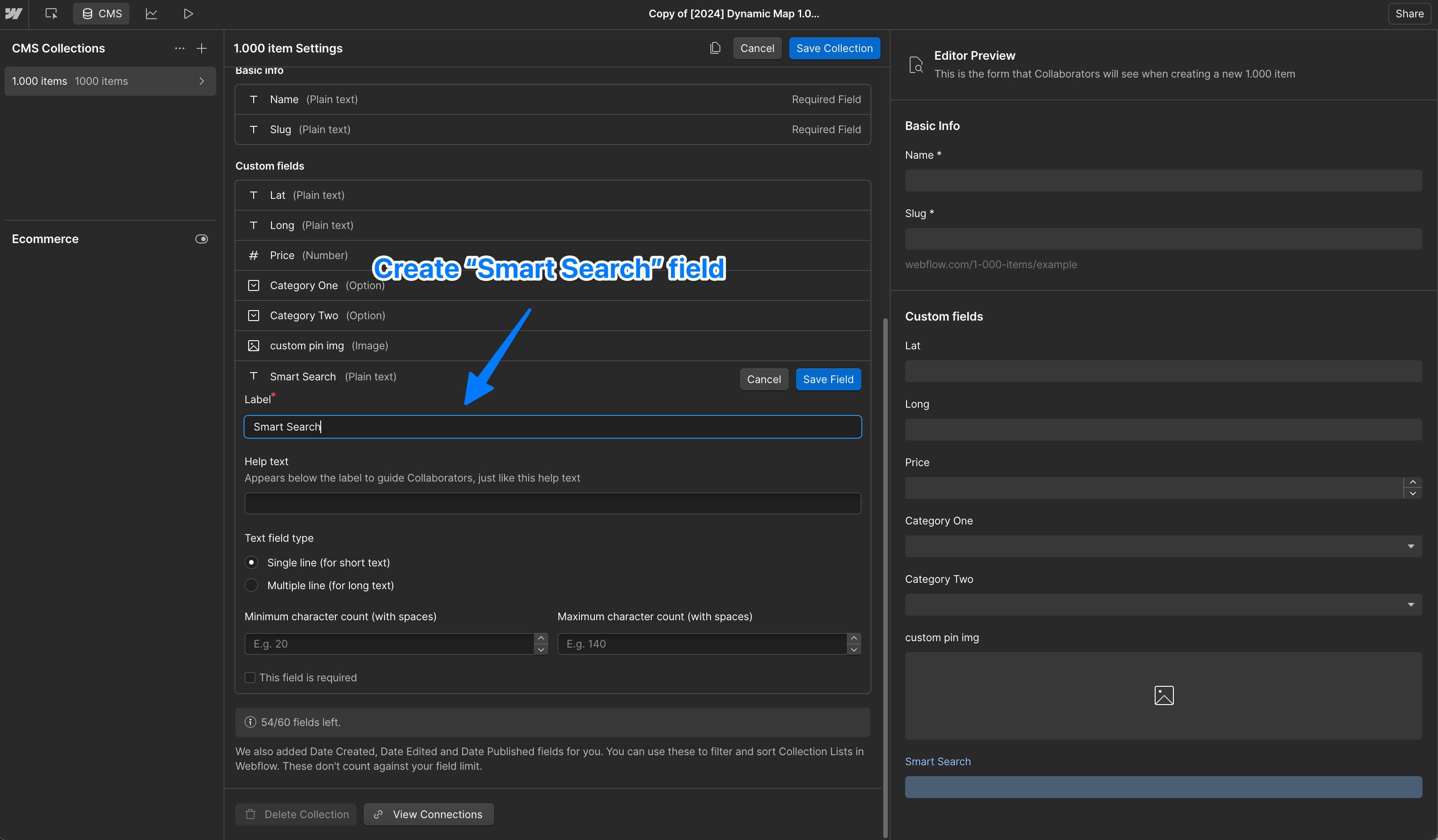Click the custom pin img upload area

1163,696
